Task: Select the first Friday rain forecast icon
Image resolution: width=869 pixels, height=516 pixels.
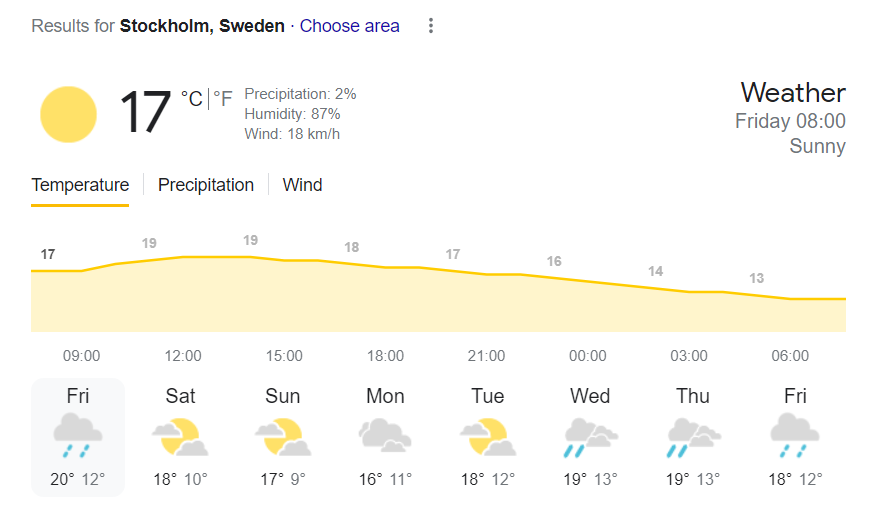Action: point(78,437)
